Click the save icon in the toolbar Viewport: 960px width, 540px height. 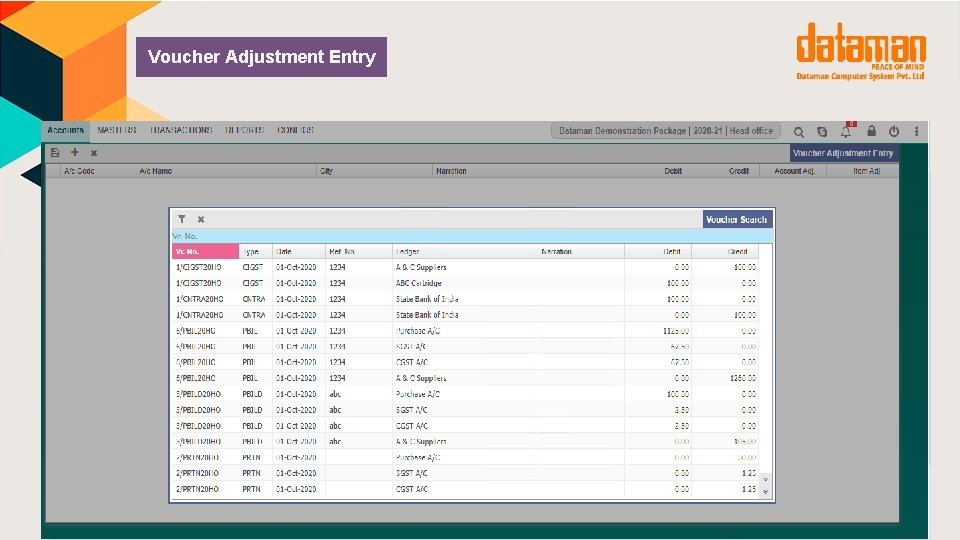coord(55,152)
